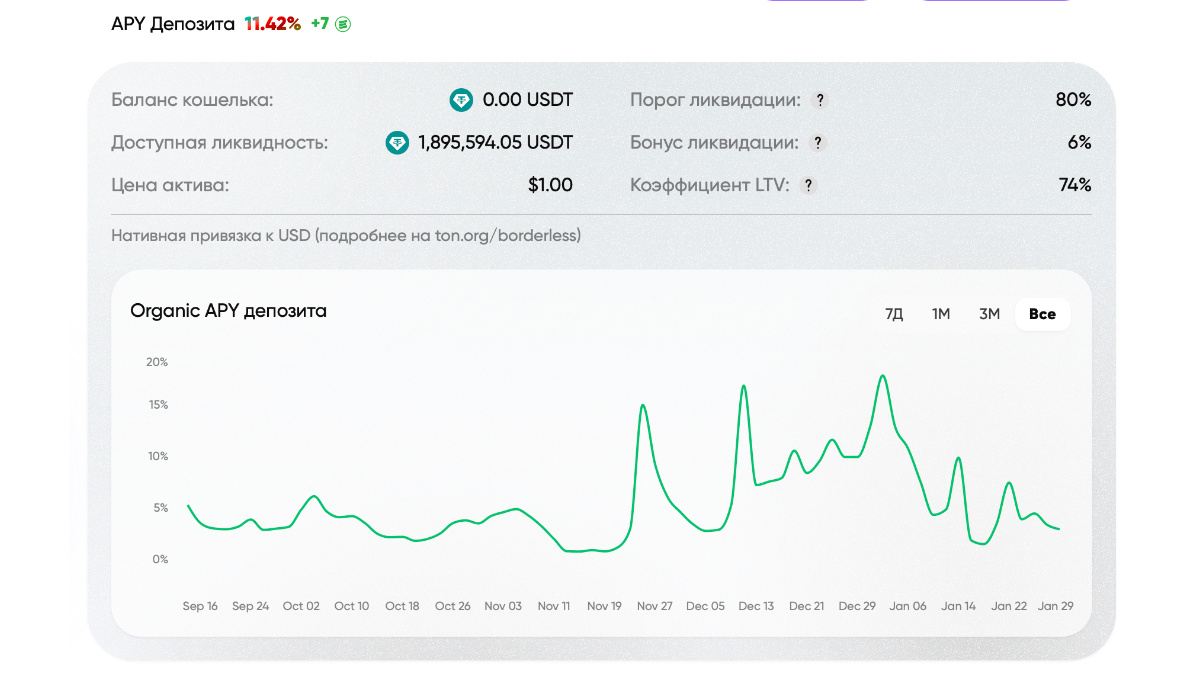This screenshot has height=675, width=1200.
Task: Click the 11.42% deposit APY value
Action: (273, 24)
